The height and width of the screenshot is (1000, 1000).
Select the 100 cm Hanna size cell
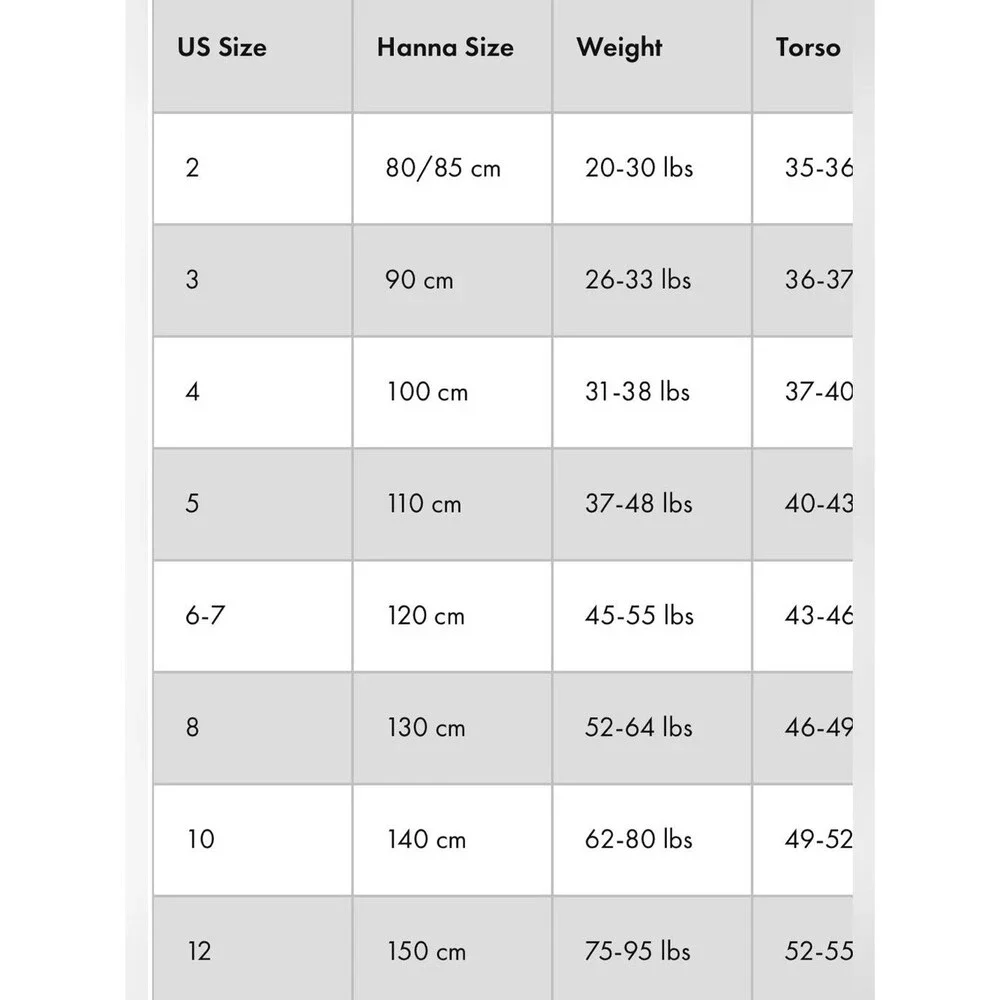(x=452, y=392)
